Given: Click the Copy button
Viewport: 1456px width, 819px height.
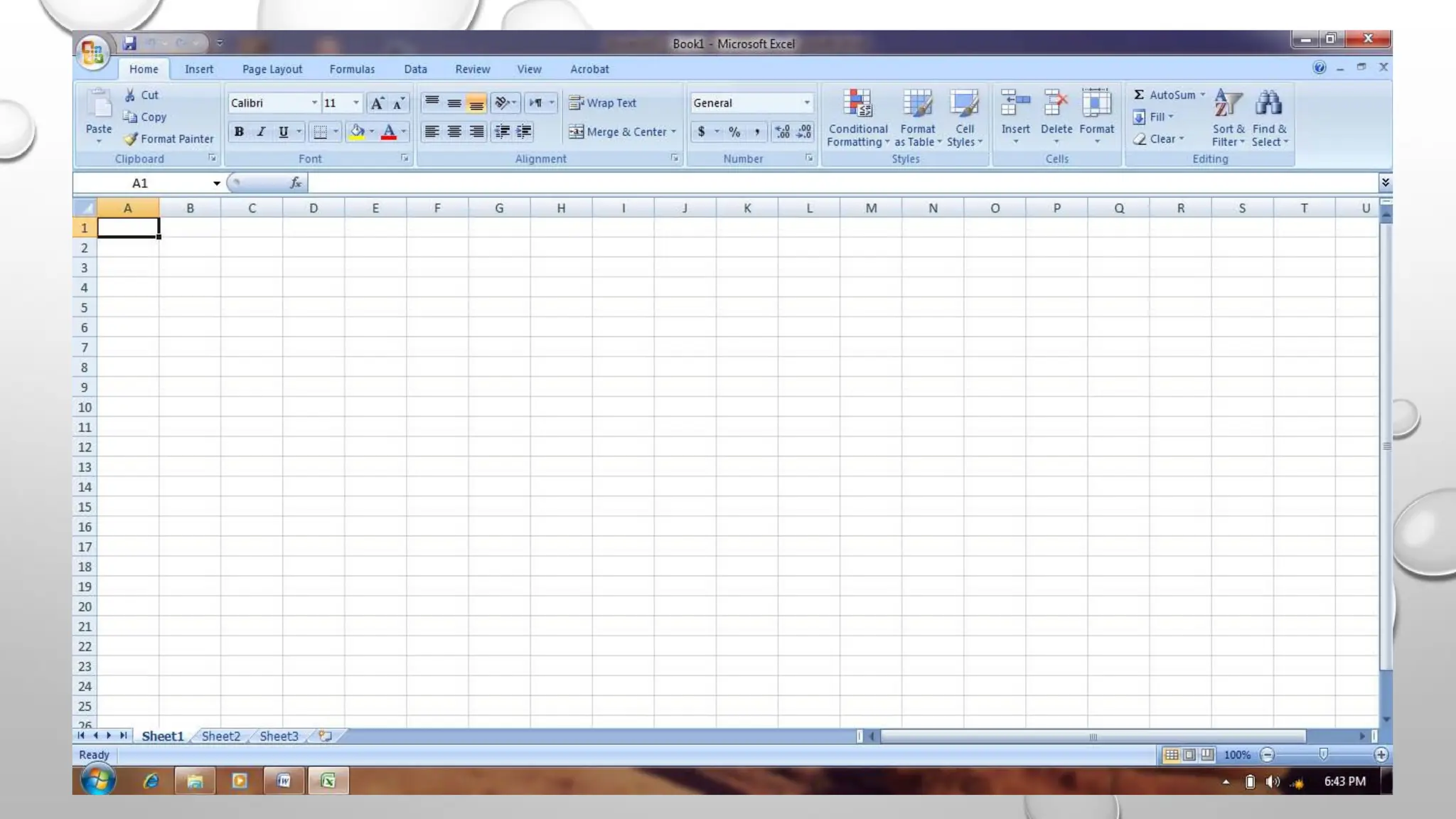Looking at the screenshot, I should click(145, 117).
